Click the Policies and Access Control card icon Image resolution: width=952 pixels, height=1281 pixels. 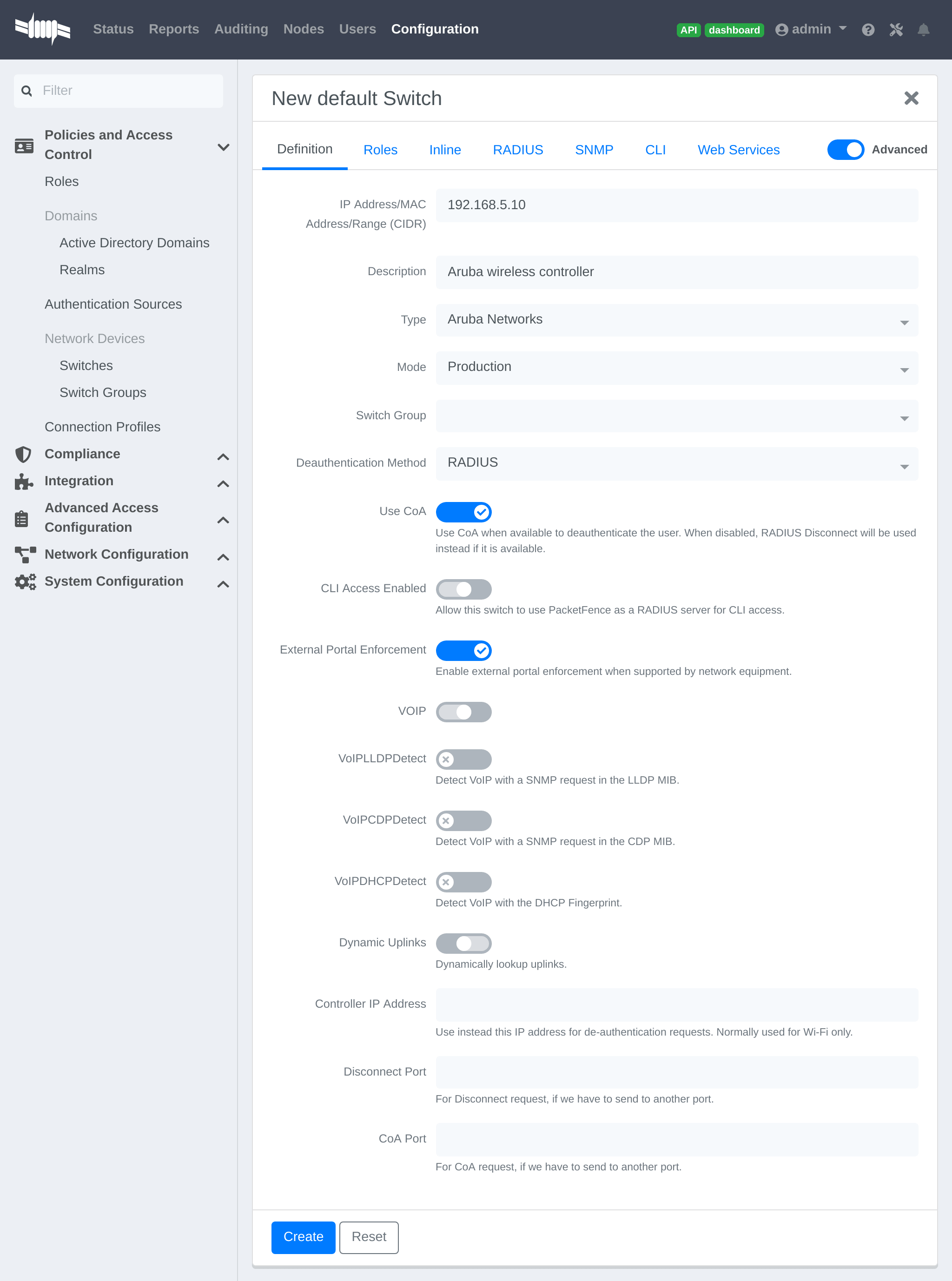pos(24,145)
